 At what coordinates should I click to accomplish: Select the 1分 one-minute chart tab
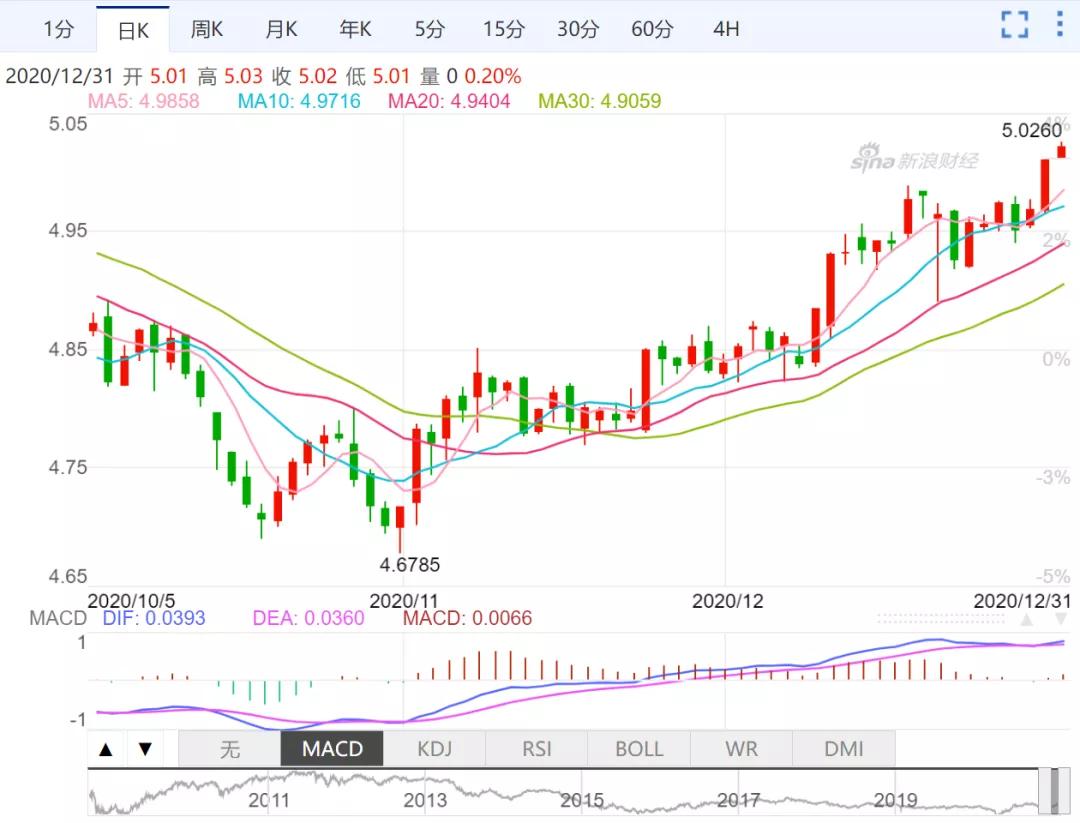[58, 30]
